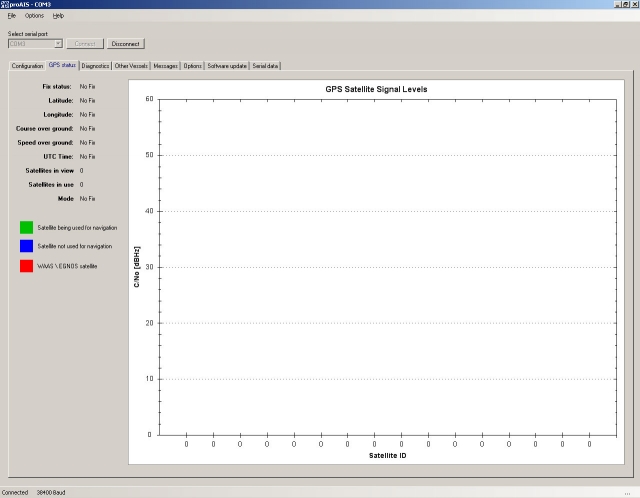Screen dimensions: 640x498
Task: View the Serial data tab
Action: (266, 66)
